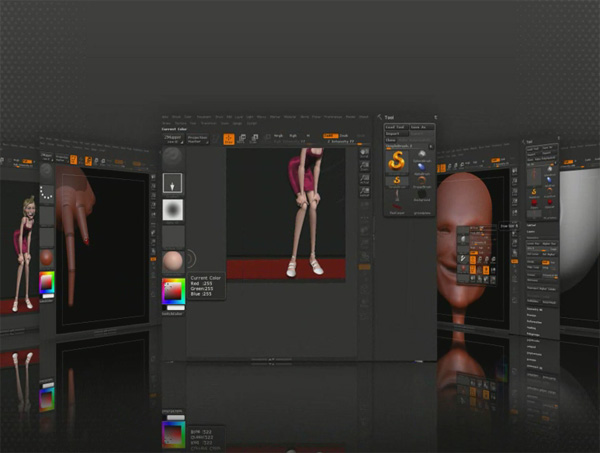Click Import in Tool palette
The image size is (600, 453).
click(396, 134)
